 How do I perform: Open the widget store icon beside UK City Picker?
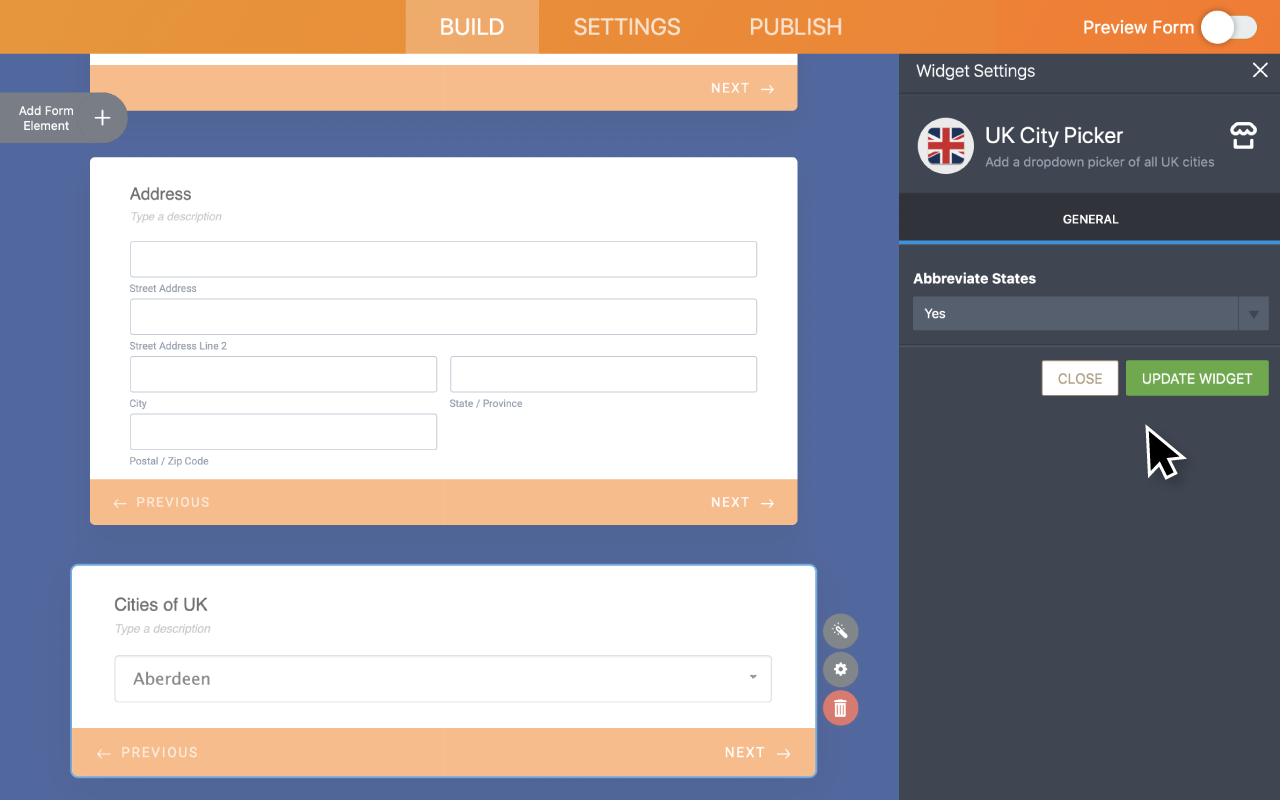point(1242,135)
